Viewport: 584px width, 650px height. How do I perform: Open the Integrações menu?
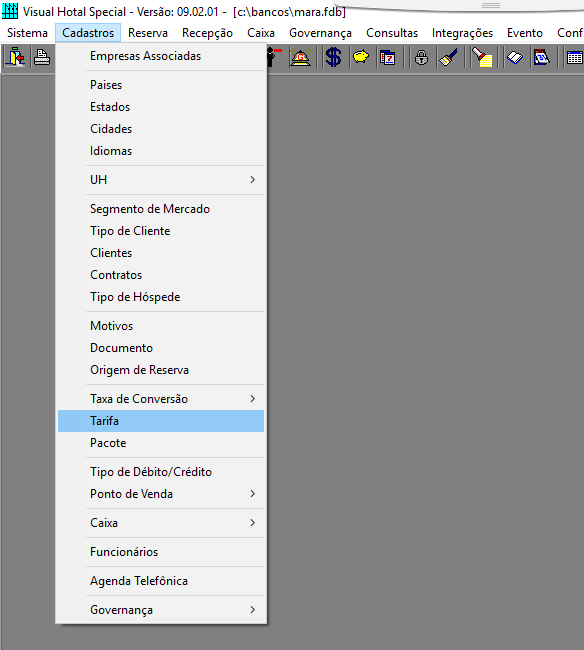[x=462, y=33]
